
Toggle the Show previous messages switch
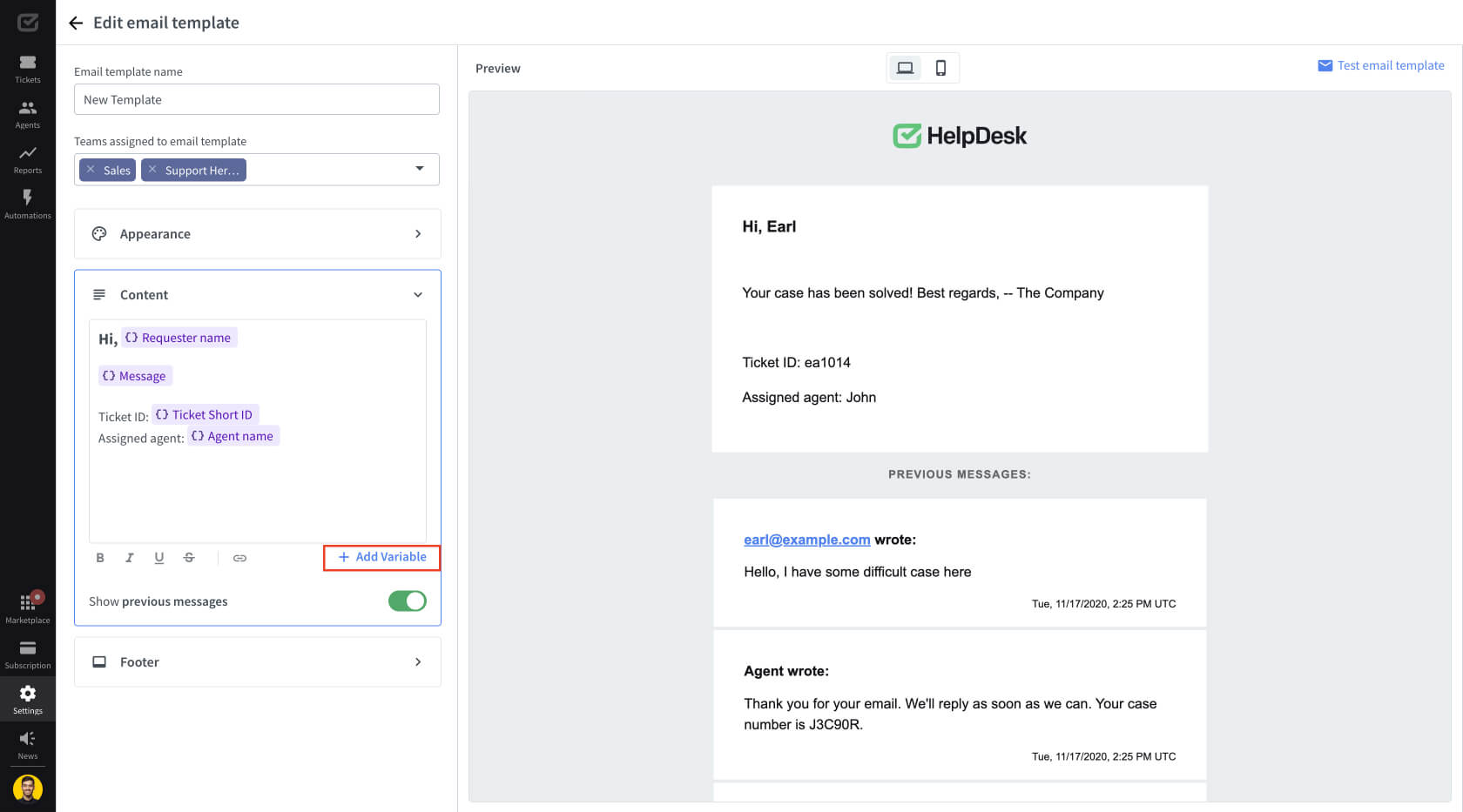point(407,601)
